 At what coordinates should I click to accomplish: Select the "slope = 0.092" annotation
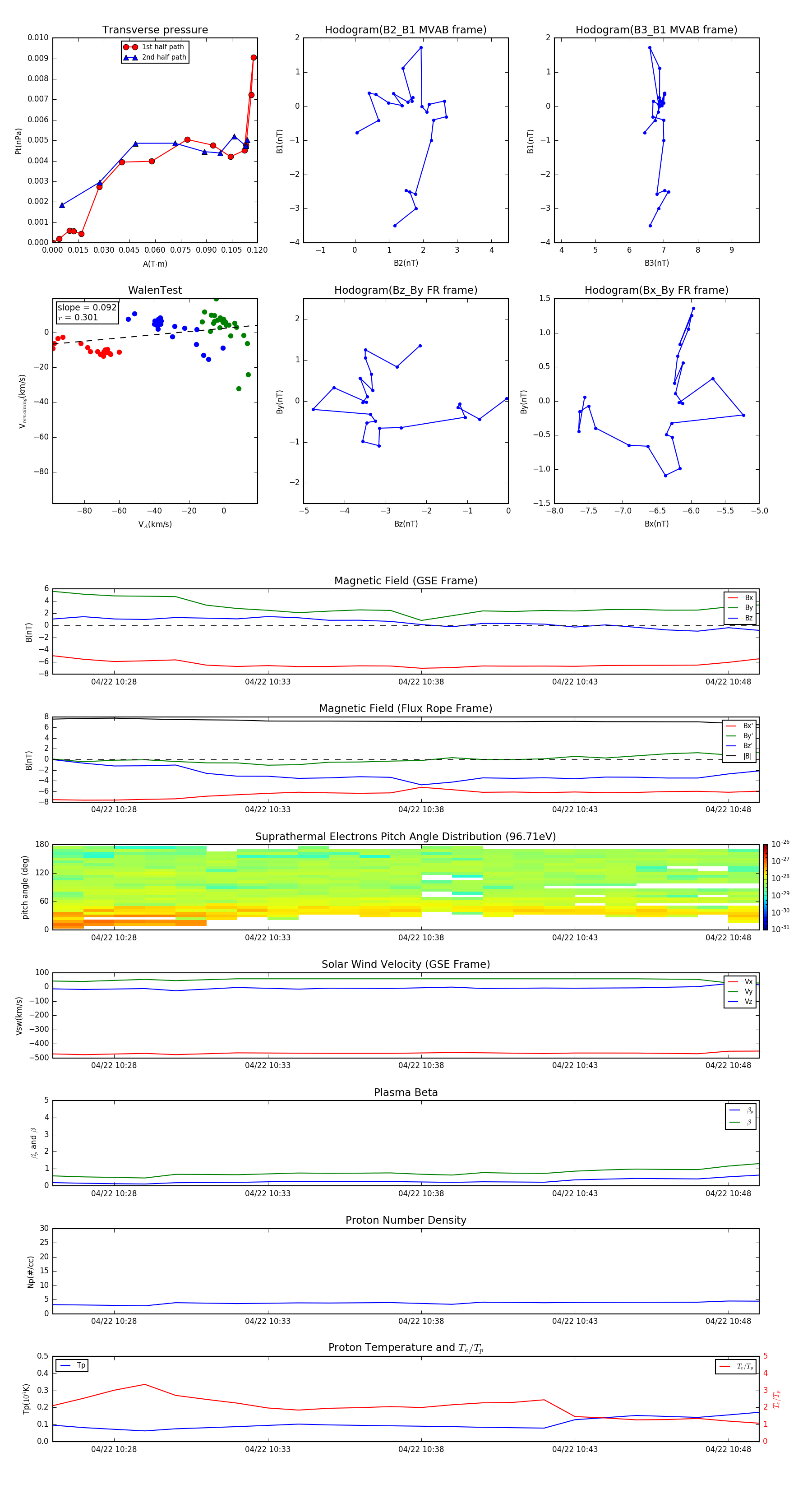[x=87, y=308]
